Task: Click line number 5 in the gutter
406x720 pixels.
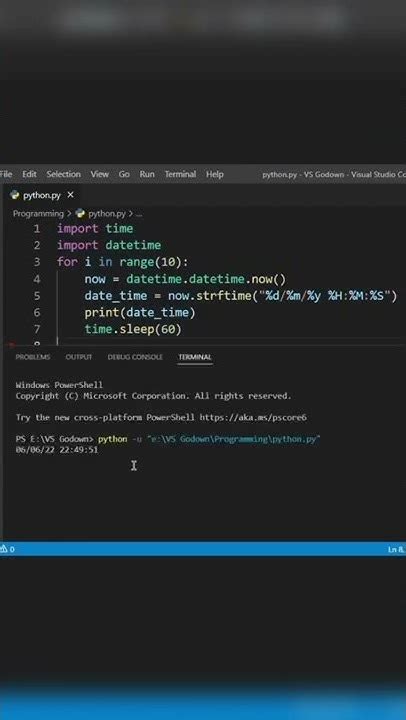Action: tap(36, 296)
